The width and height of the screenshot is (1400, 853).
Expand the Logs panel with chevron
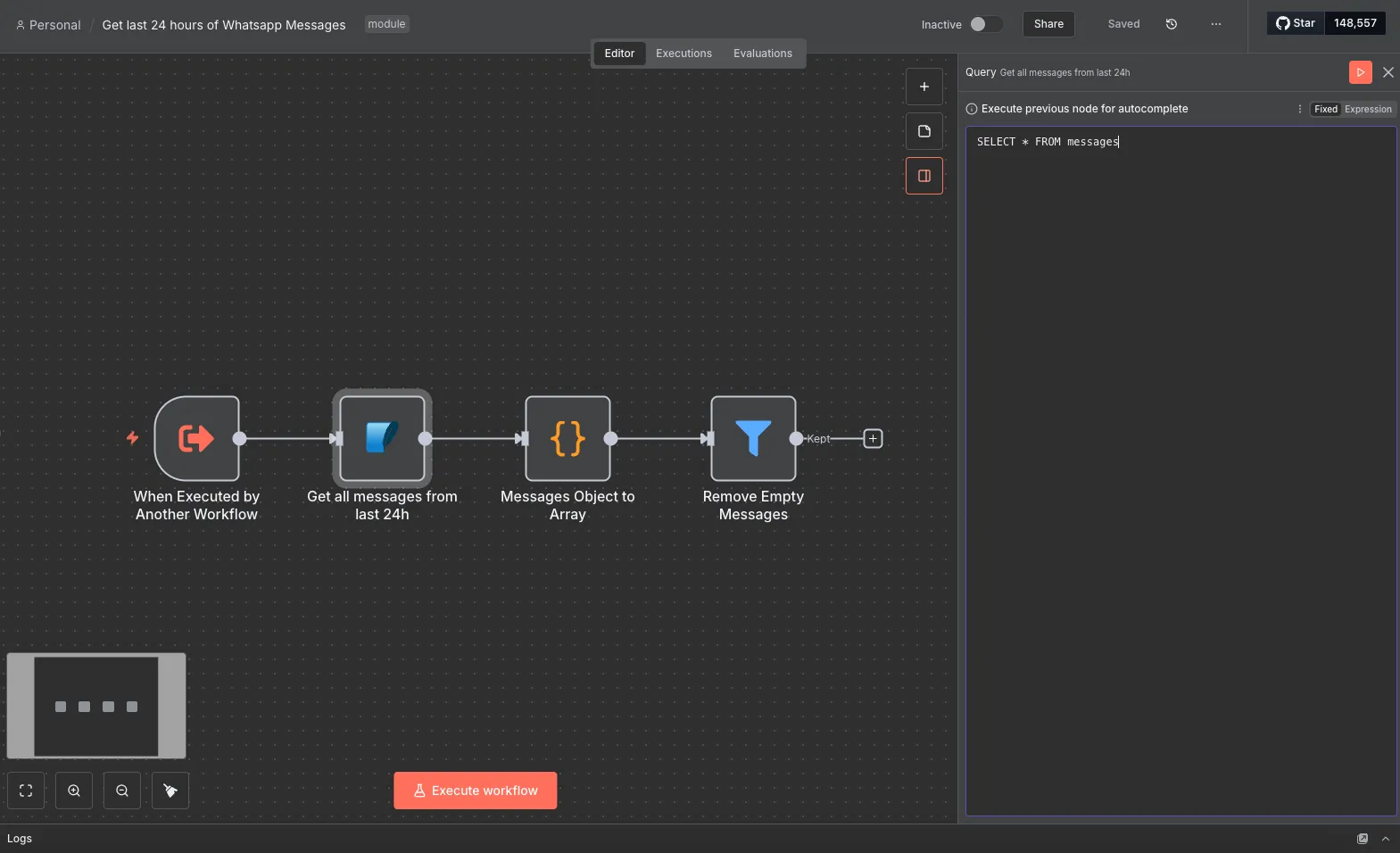point(1386,839)
